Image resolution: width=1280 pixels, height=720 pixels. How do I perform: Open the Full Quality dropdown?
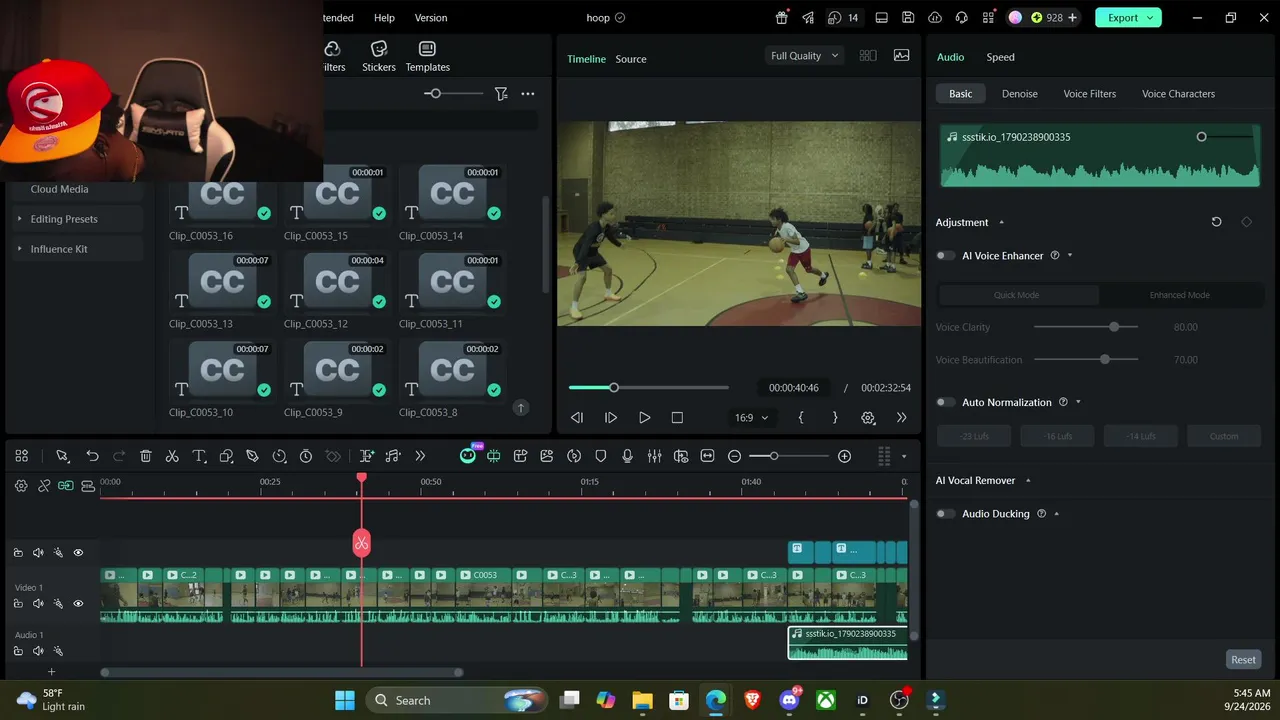pyautogui.click(x=805, y=56)
